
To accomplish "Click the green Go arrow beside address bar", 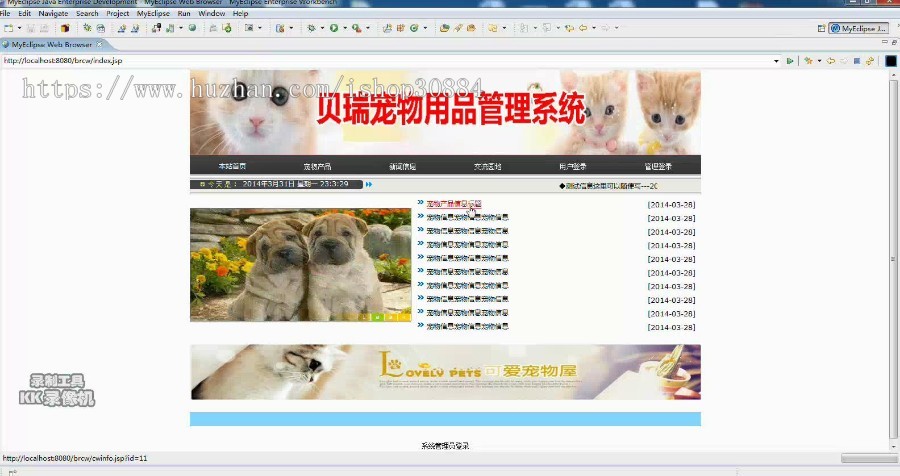I will coord(790,61).
